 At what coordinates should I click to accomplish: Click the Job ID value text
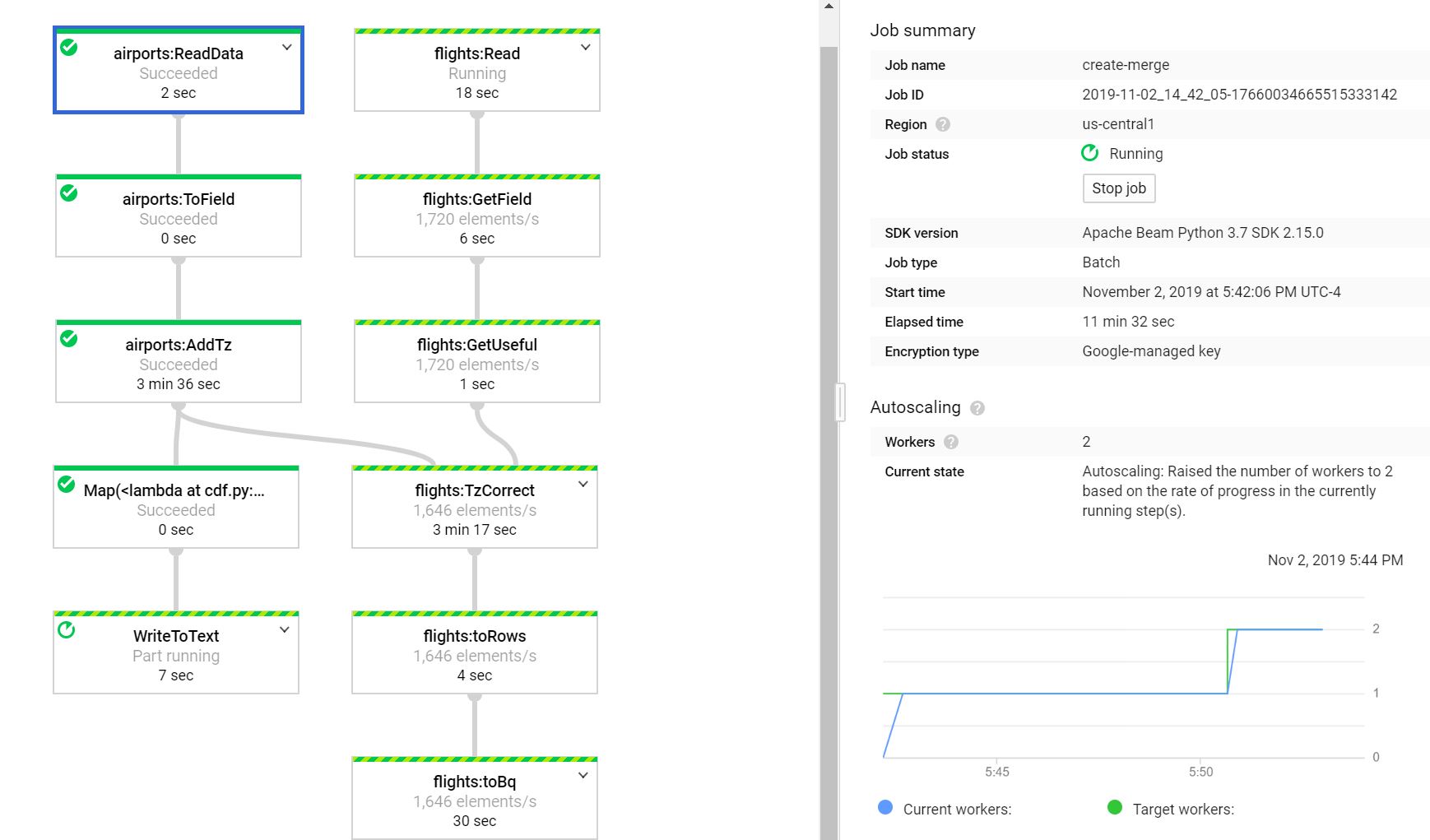[x=1240, y=95]
